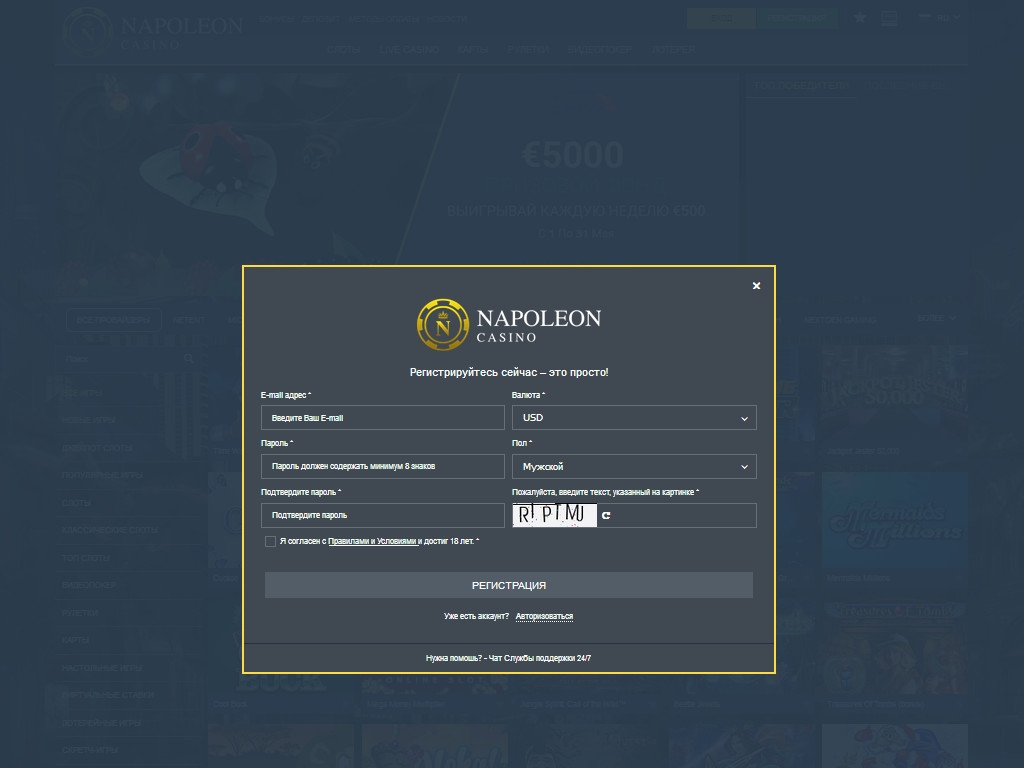Click the Napoleon Casino chip logo in dialog
Image resolution: width=1024 pixels, height=768 pixels.
[x=442, y=324]
